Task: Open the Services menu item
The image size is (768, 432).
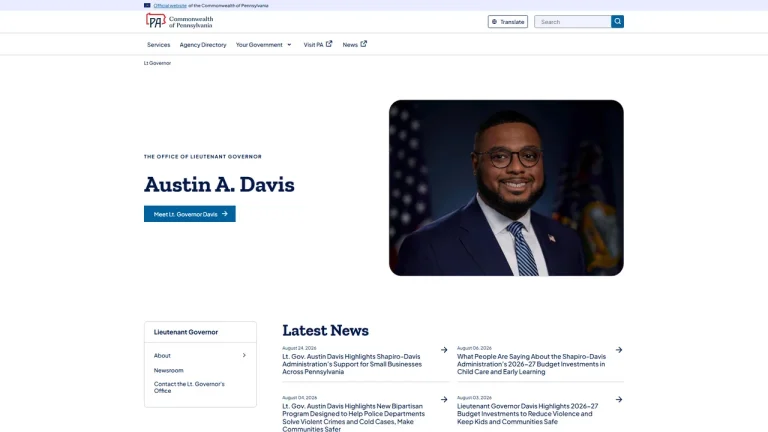Action: 159,45
